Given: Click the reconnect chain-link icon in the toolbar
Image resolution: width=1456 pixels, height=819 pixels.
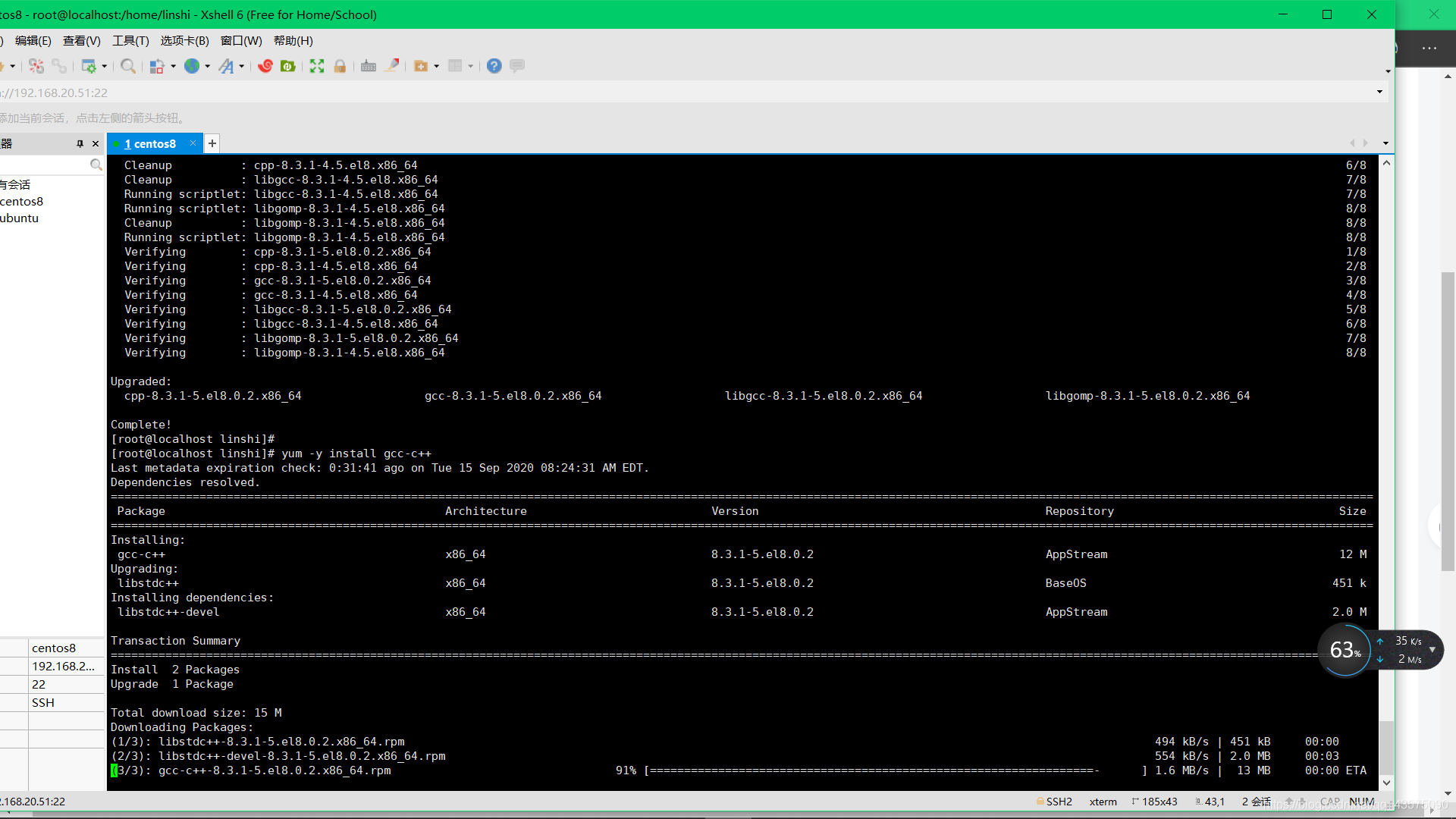Looking at the screenshot, I should click(59, 66).
